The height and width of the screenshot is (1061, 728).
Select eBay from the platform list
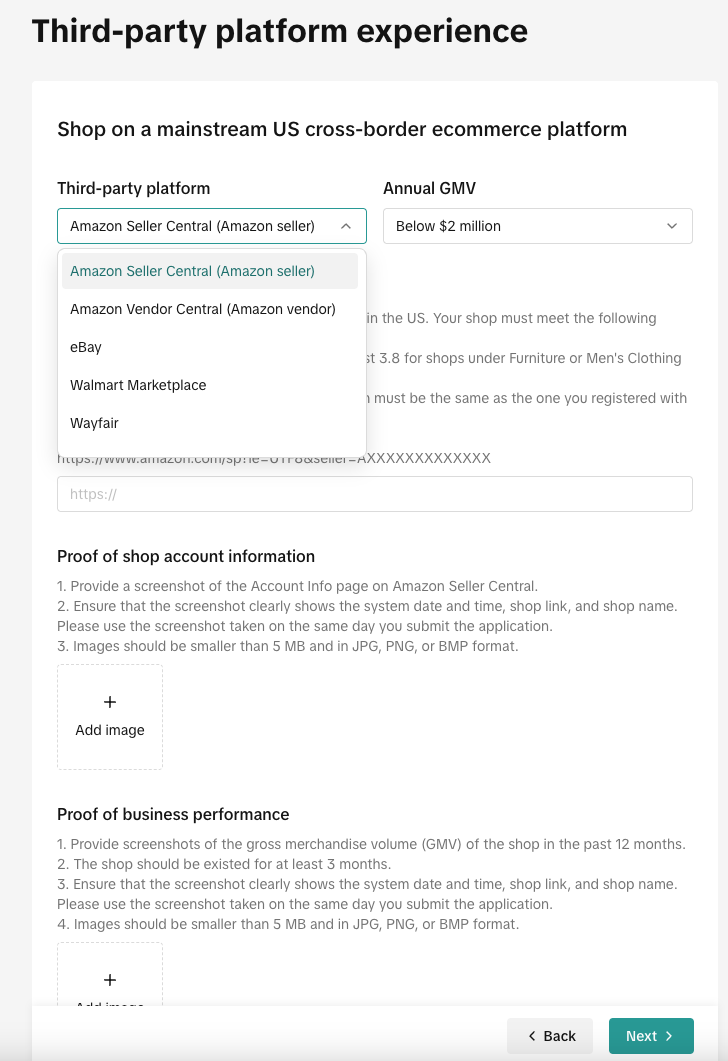coord(86,347)
